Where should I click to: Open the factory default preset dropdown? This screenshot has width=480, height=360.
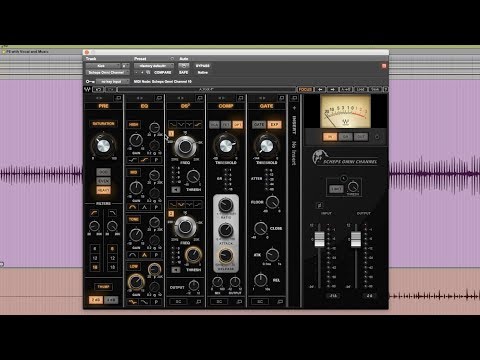tap(154, 66)
